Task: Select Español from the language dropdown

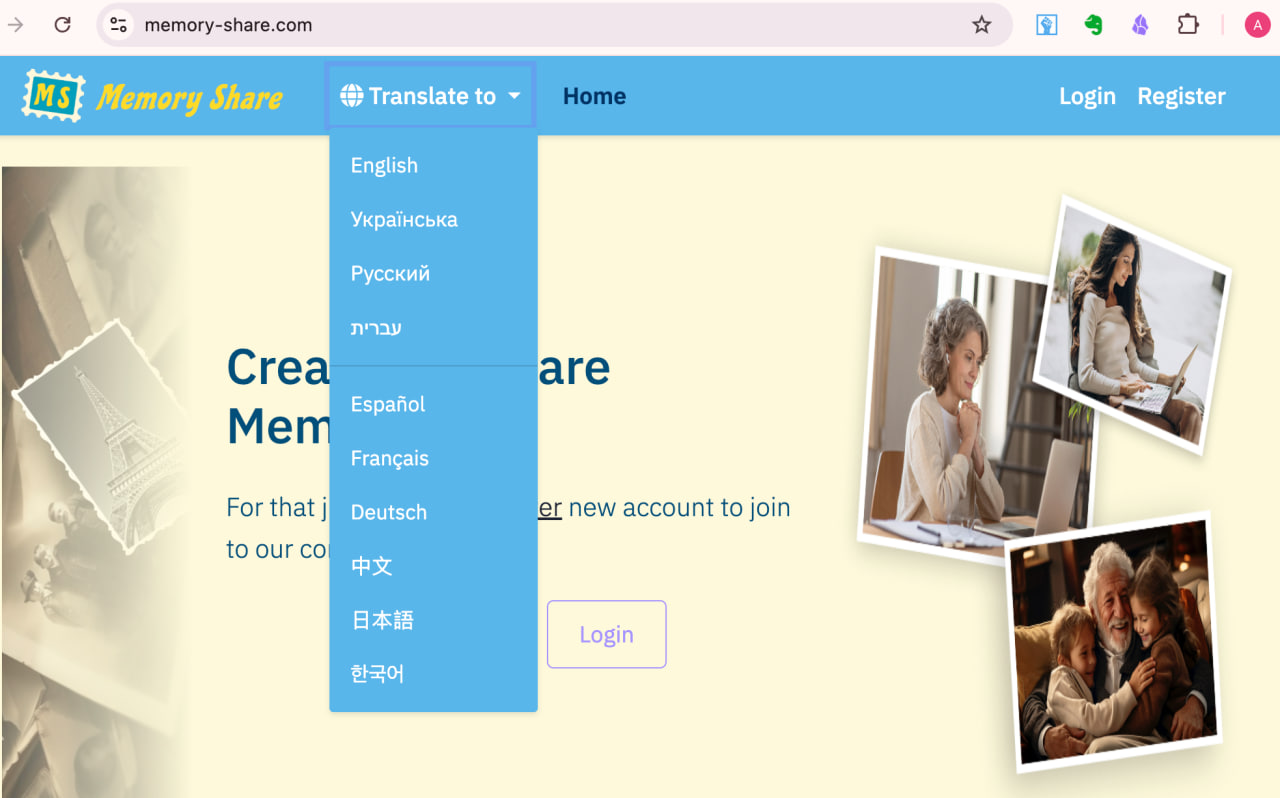Action: [388, 405]
